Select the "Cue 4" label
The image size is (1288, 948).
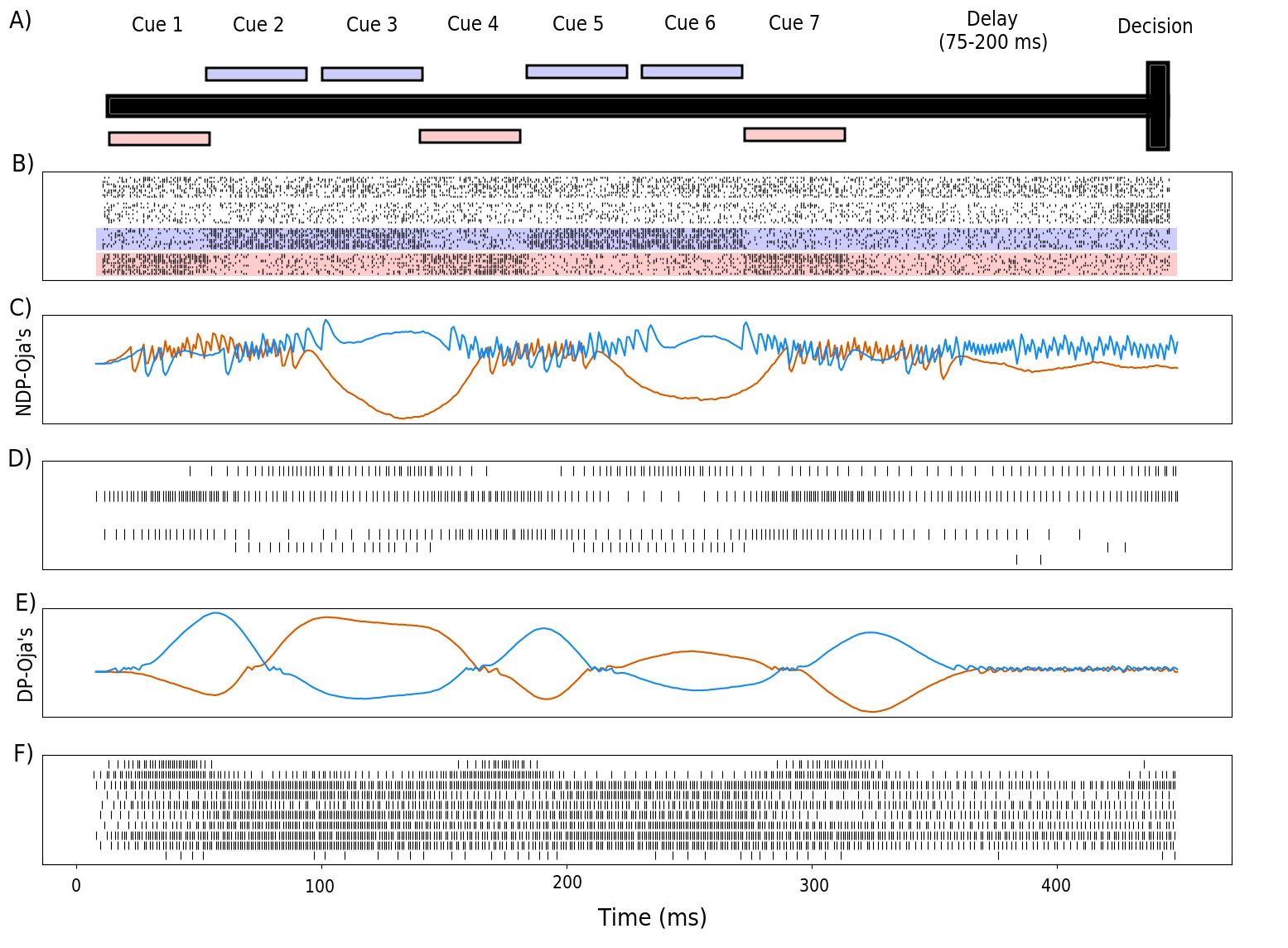pos(473,24)
